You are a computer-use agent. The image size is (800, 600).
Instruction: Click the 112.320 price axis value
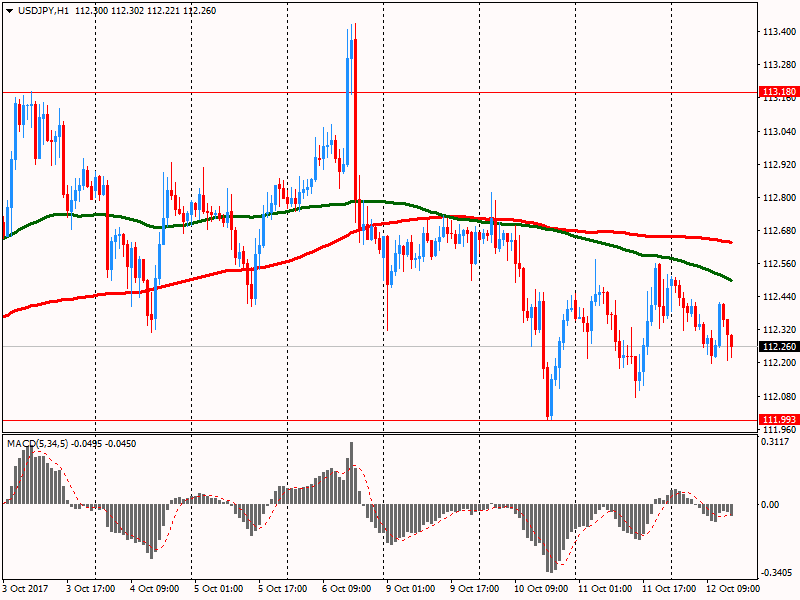[779, 330]
